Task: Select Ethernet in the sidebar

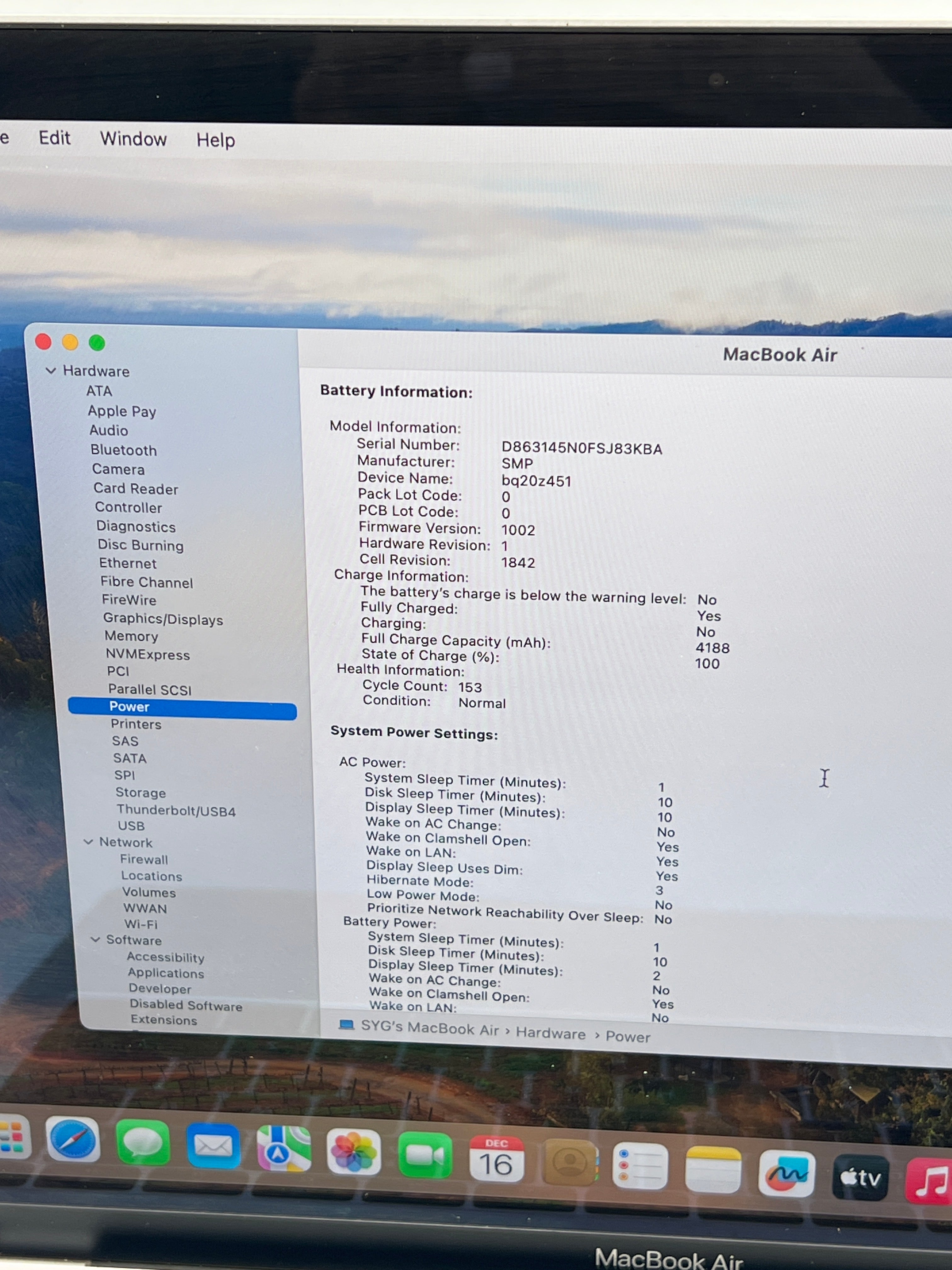Action: [127, 563]
